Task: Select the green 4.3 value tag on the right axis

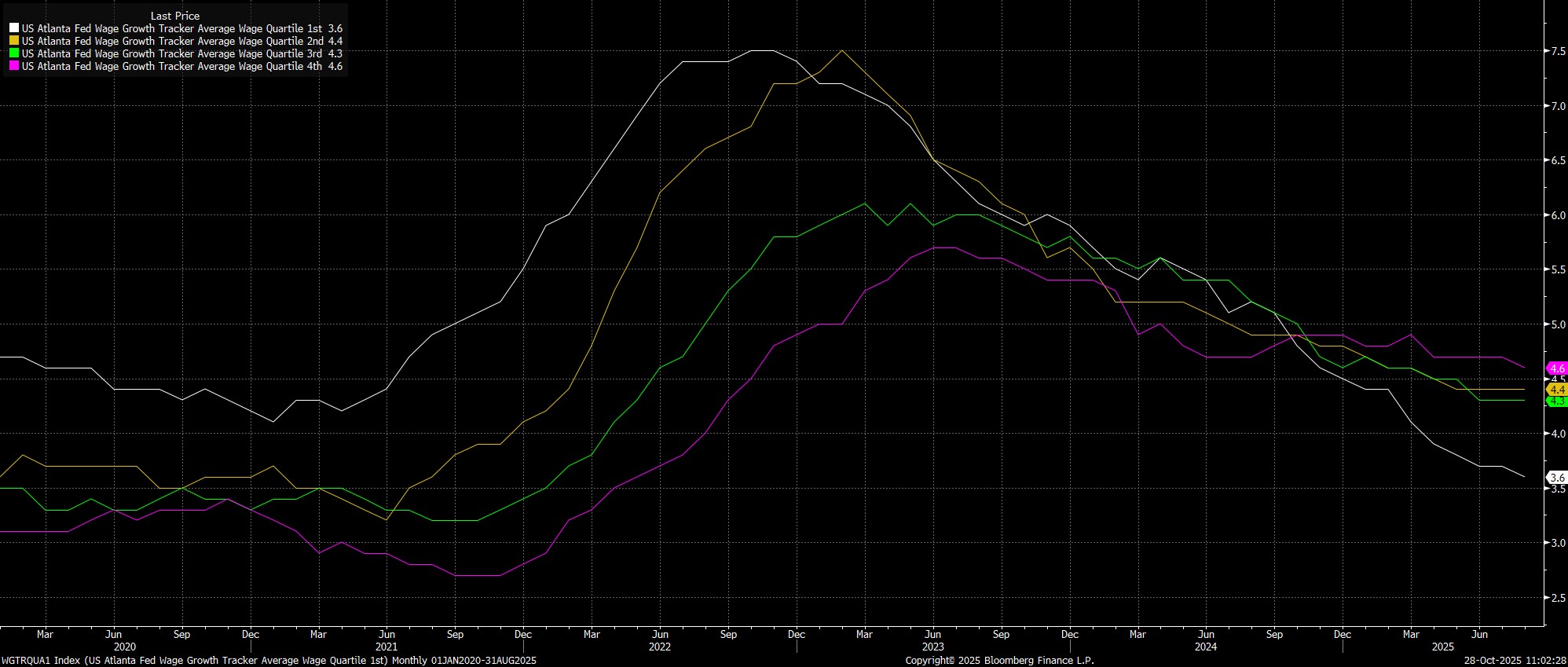Action: (x=1556, y=401)
